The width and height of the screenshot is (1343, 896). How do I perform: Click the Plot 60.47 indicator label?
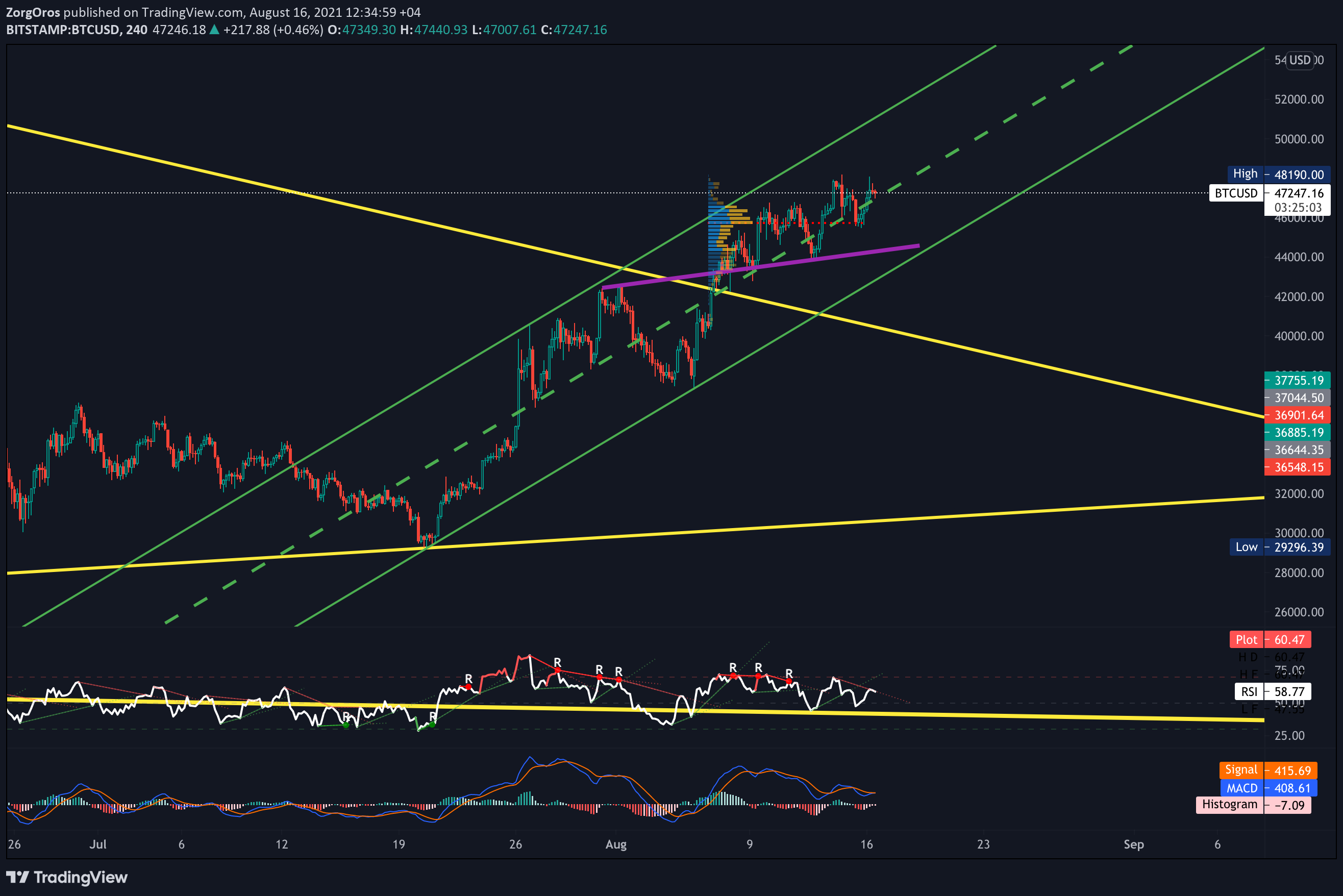[x=1270, y=639]
